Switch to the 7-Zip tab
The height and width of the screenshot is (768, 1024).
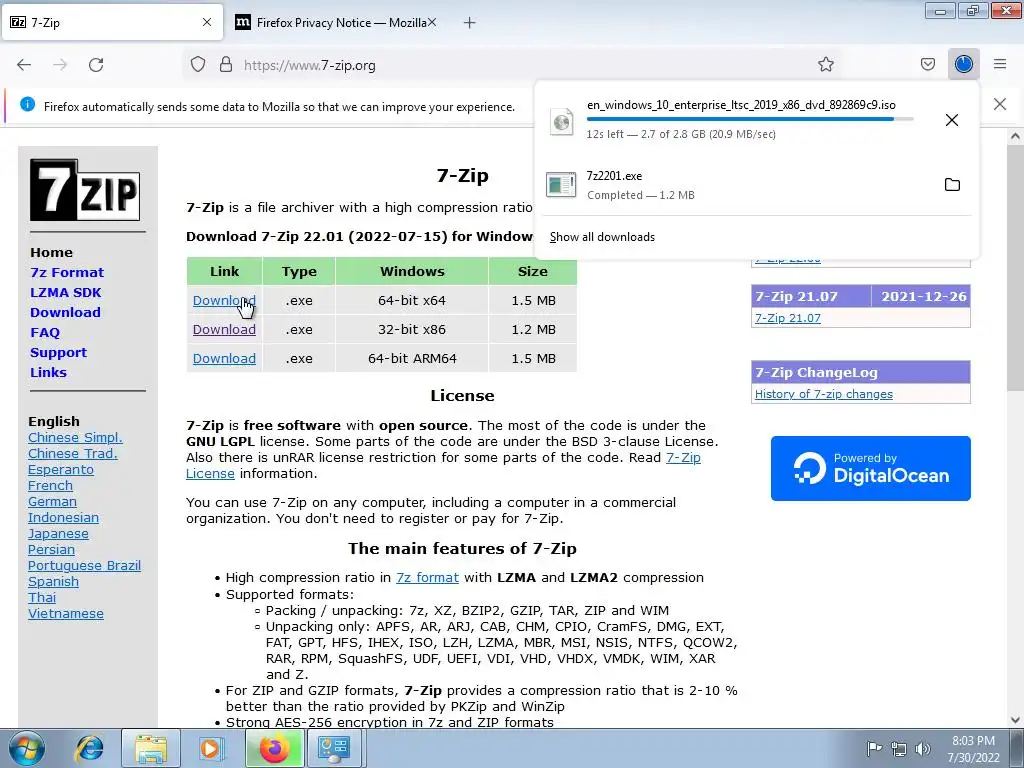click(x=112, y=22)
